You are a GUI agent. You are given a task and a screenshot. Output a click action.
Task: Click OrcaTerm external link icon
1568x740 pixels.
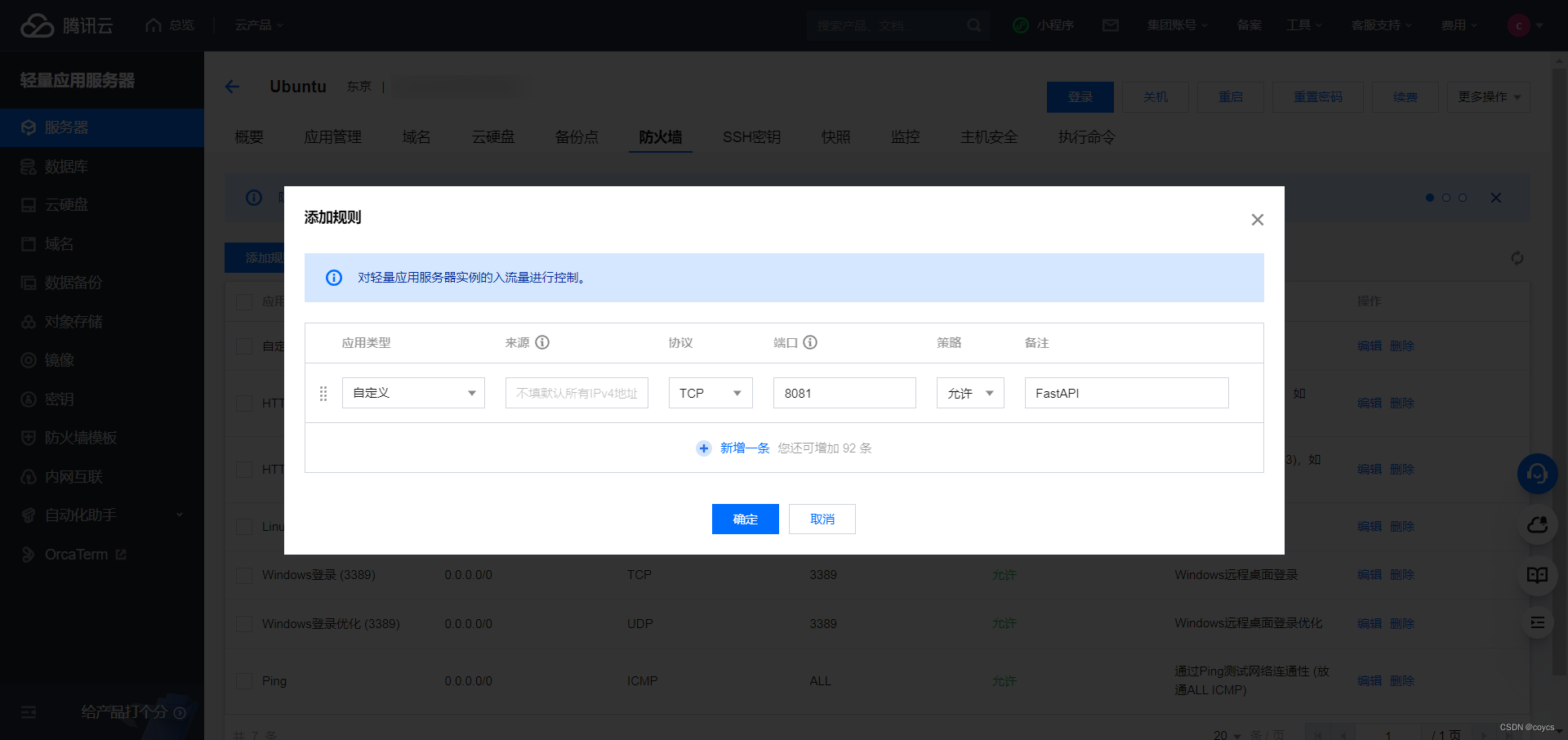click(x=121, y=555)
